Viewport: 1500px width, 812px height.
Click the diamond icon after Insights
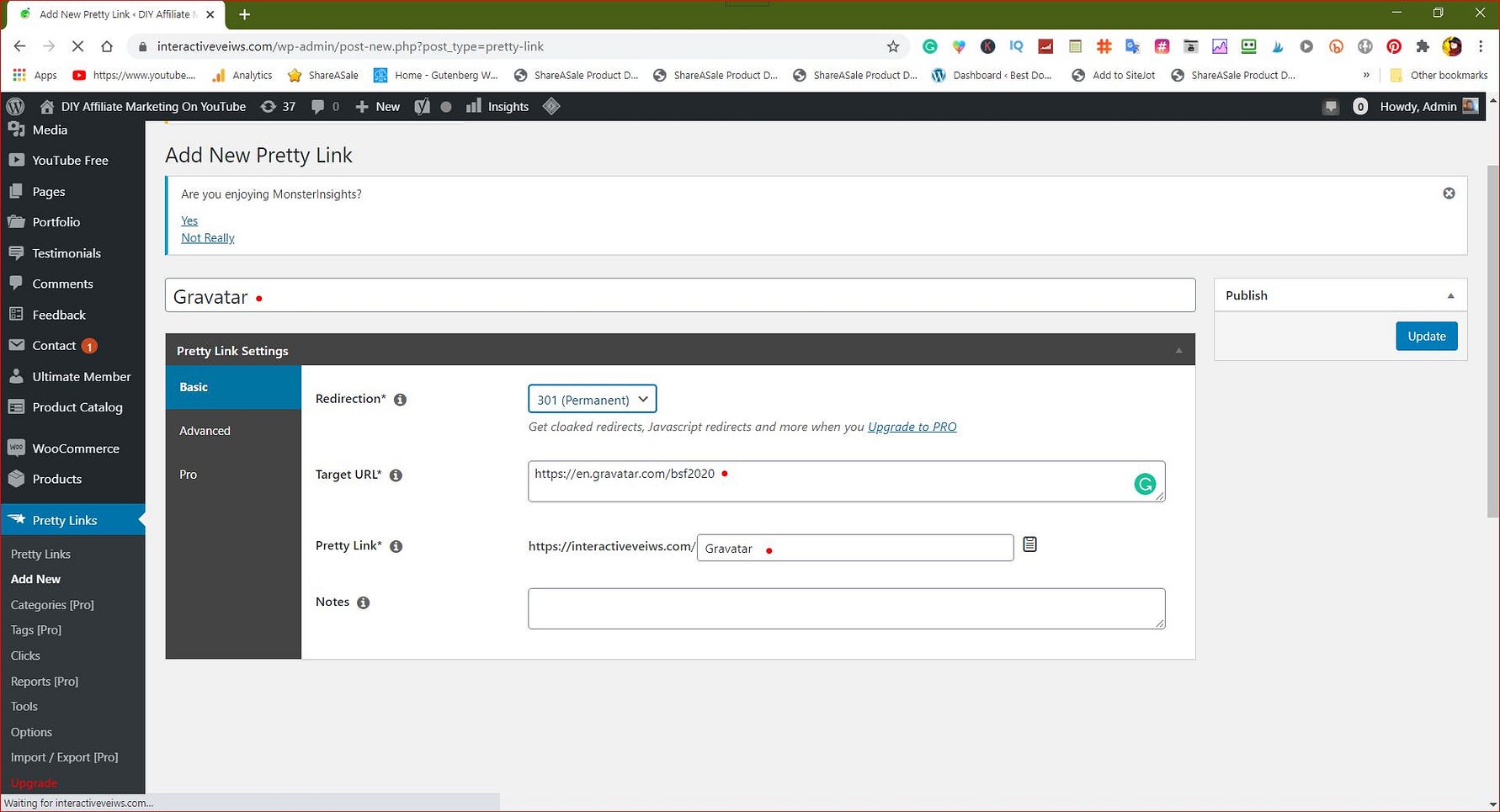pos(551,106)
